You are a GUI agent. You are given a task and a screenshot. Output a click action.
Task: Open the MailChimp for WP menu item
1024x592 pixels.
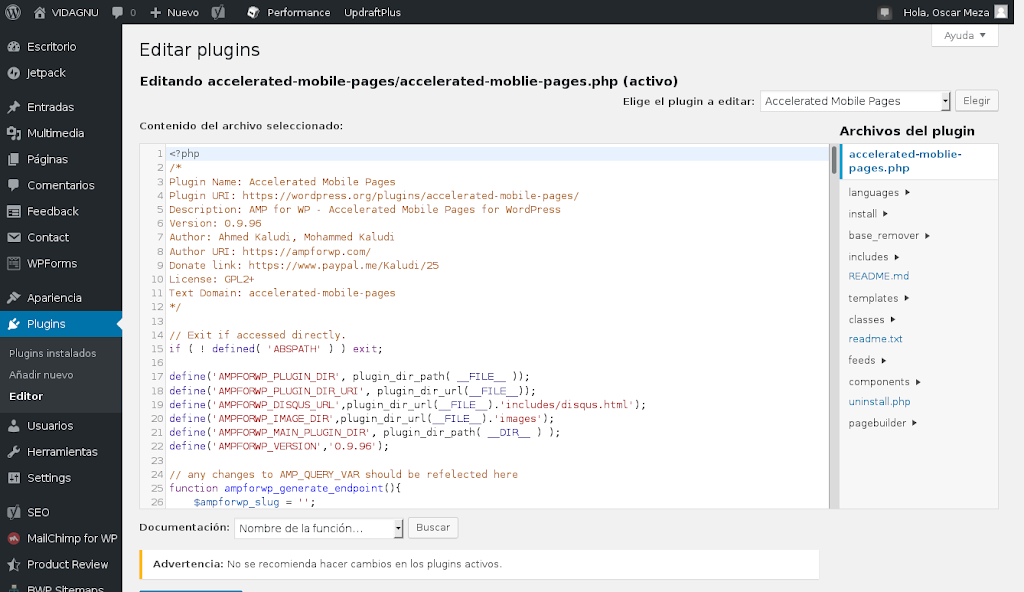point(72,538)
